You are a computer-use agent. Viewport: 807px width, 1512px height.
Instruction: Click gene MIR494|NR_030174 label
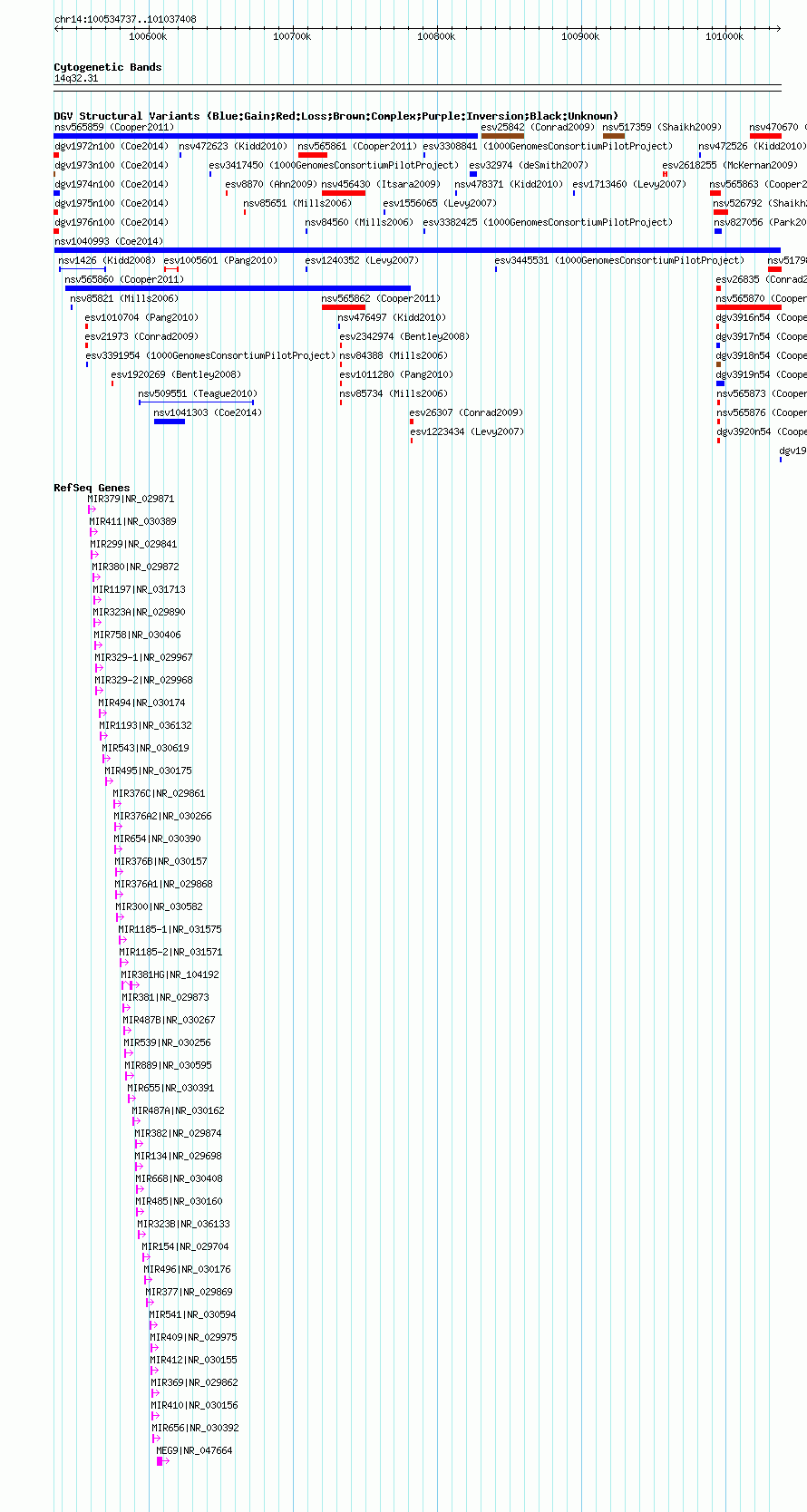[141, 703]
